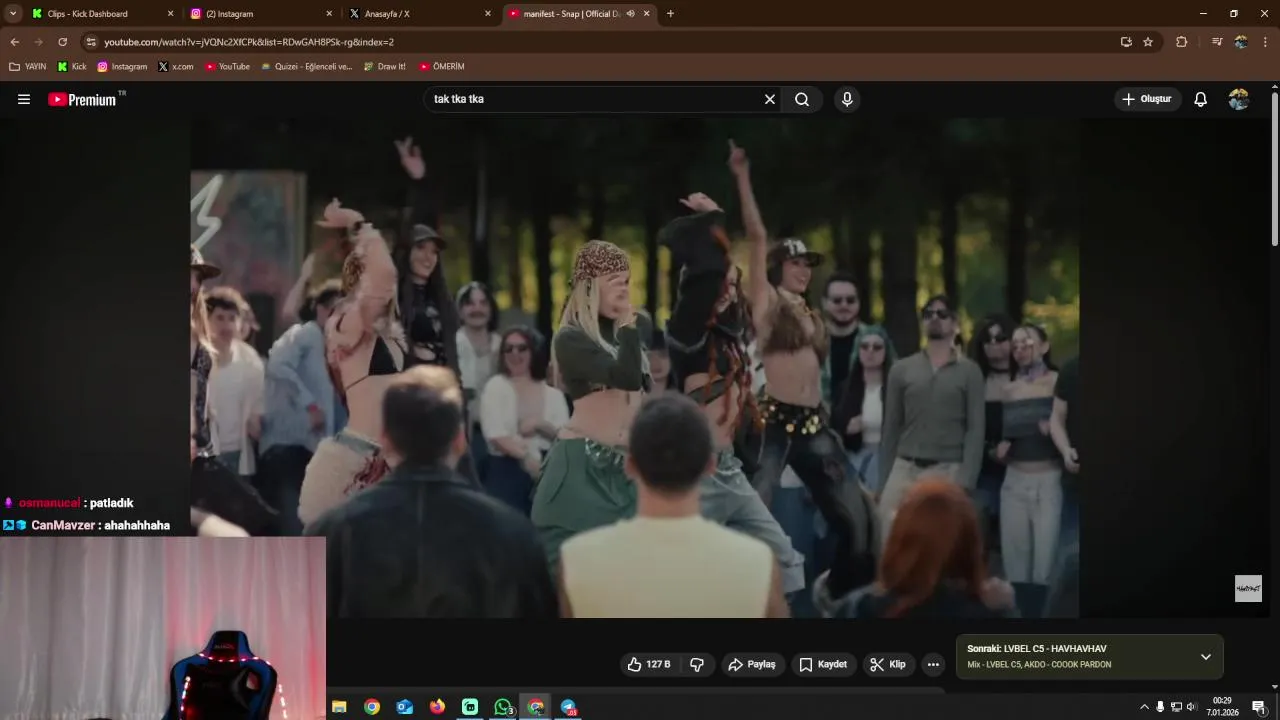Open the YAYIN bookmarks folder
1280x720 pixels.
coord(27,67)
